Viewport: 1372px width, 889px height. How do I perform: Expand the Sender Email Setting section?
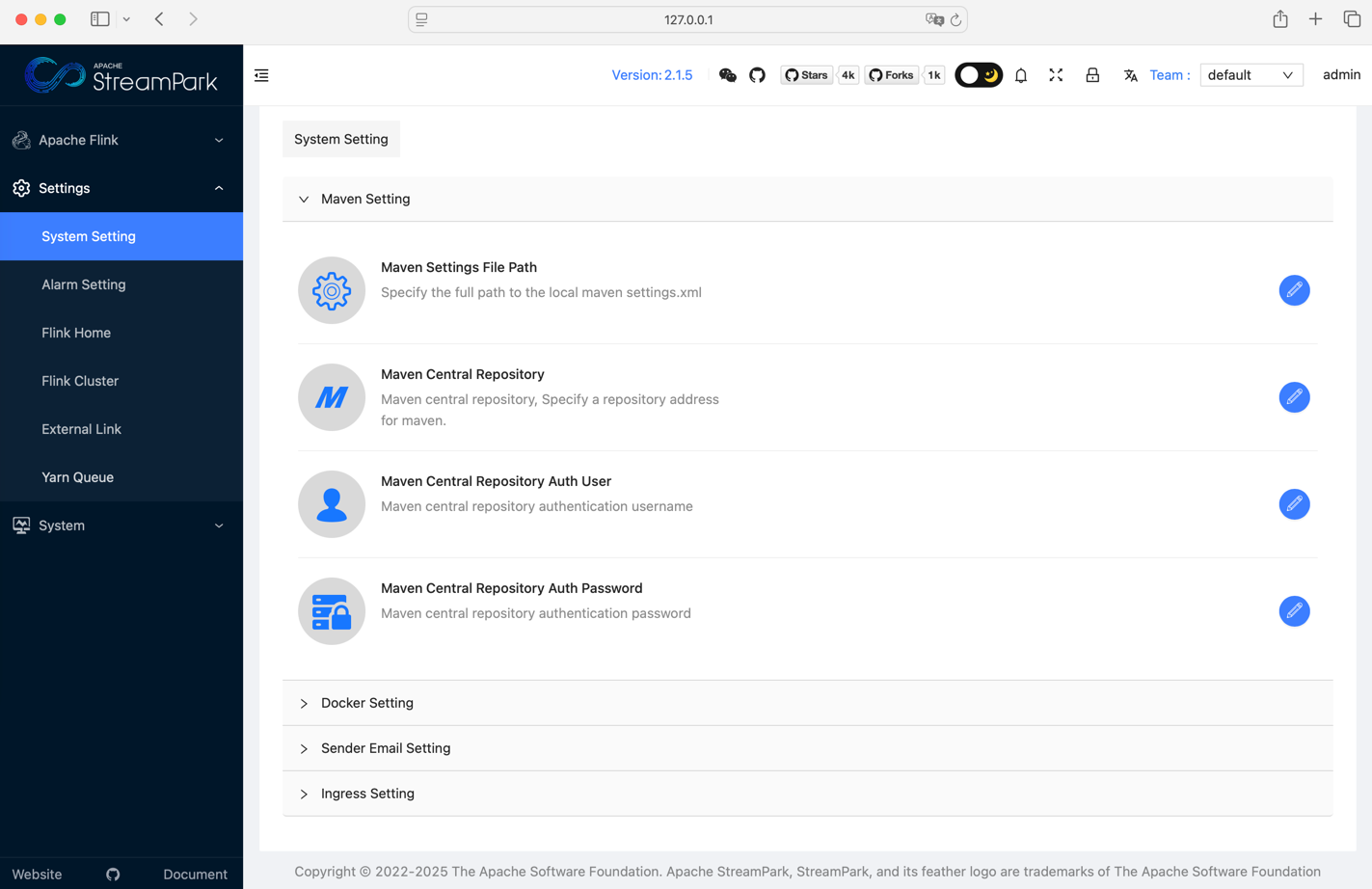coord(386,748)
